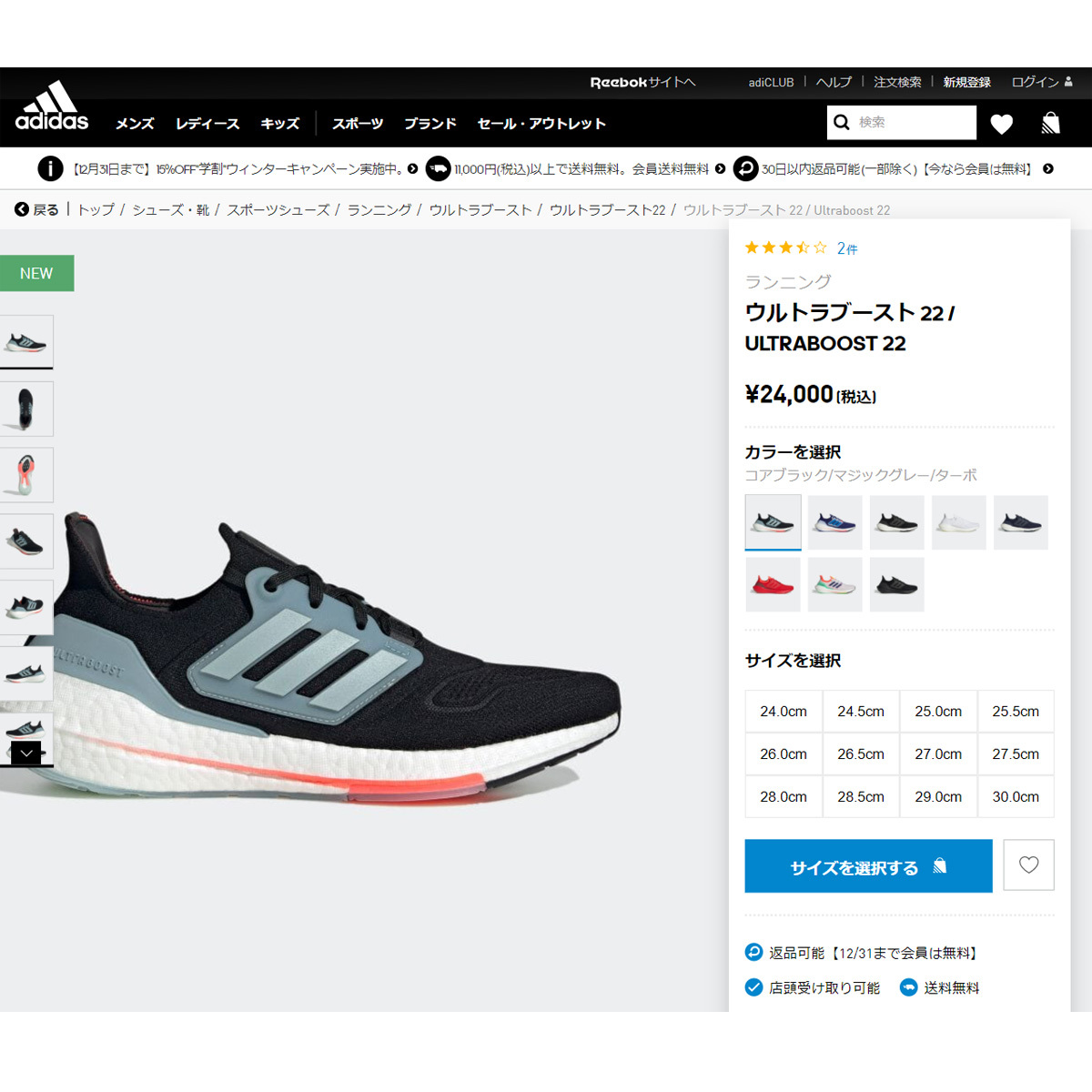Click the サイズを選択する button
This screenshot has height=1092, width=1092.
tap(868, 866)
